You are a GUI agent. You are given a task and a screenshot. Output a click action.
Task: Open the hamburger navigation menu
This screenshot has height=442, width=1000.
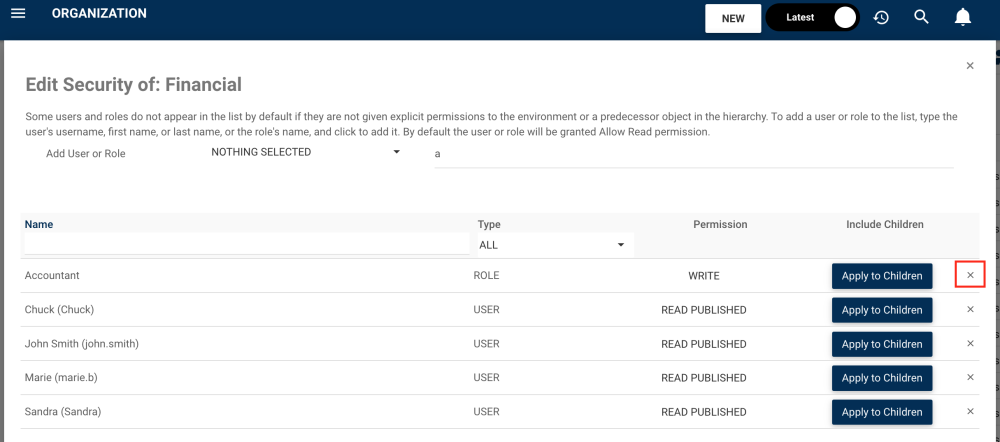pyautogui.click(x=17, y=15)
